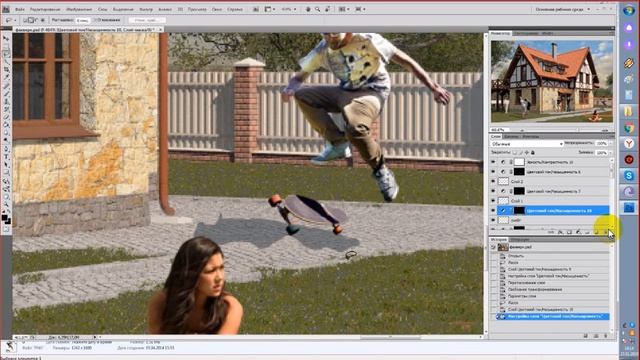Create a new snapshot in the History panel
The height and width of the screenshot is (360, 640).
point(596,336)
